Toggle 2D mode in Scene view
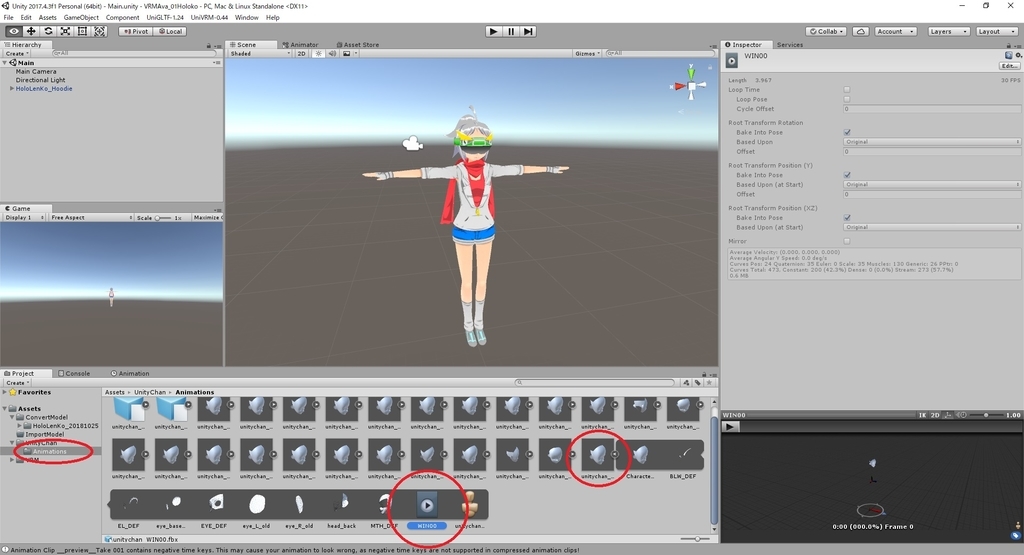 (x=302, y=54)
